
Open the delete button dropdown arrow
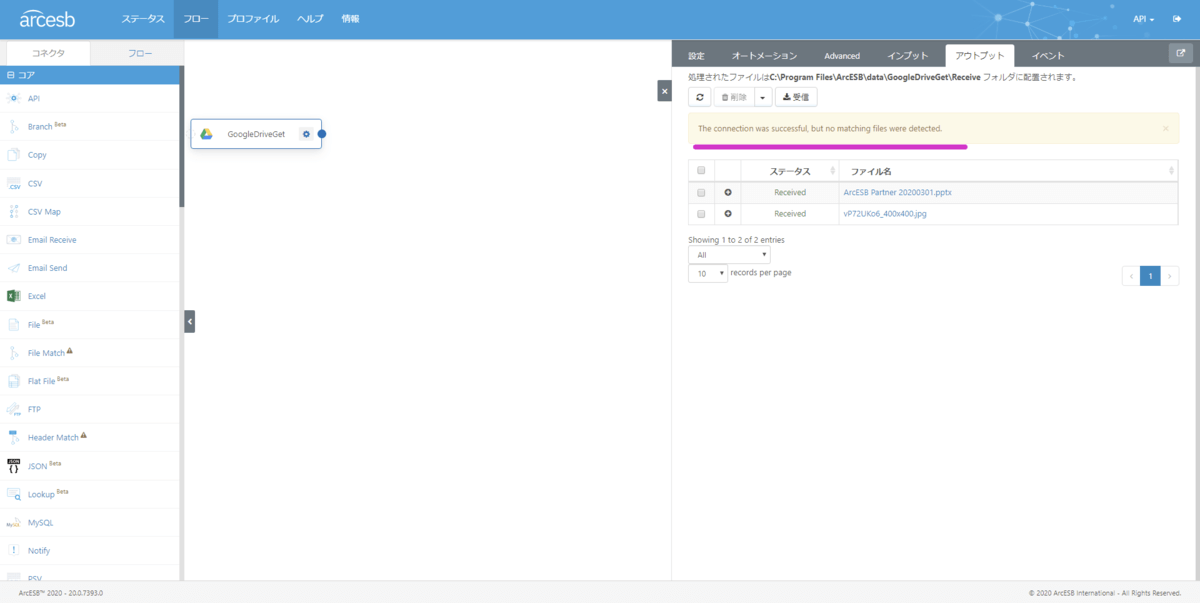(x=762, y=97)
